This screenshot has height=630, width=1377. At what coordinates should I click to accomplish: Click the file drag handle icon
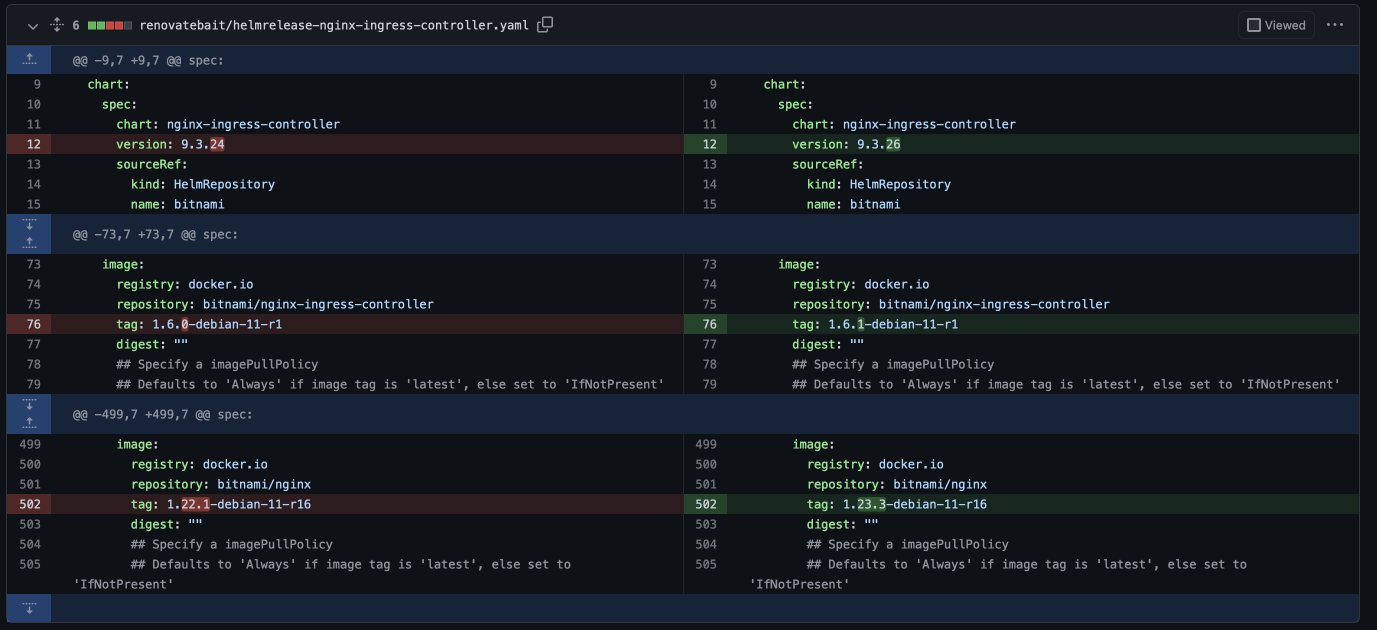click(55, 24)
